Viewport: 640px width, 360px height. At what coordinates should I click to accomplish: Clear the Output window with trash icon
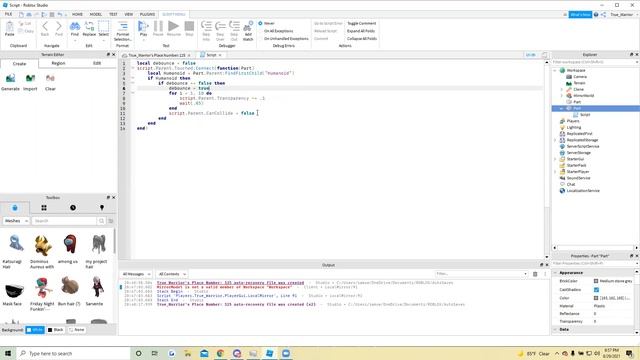535,274
